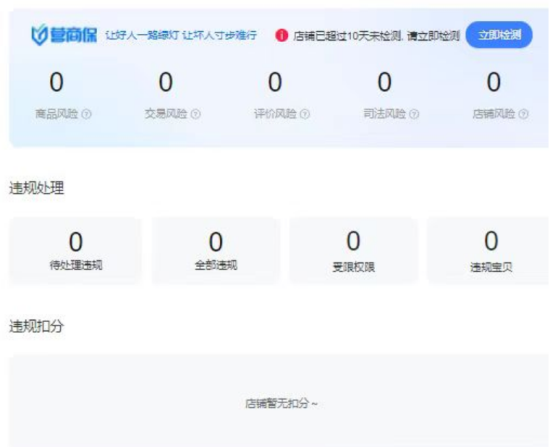
Task: Open help icon next to 司法风险
Action: pyautogui.click(x=414, y=114)
